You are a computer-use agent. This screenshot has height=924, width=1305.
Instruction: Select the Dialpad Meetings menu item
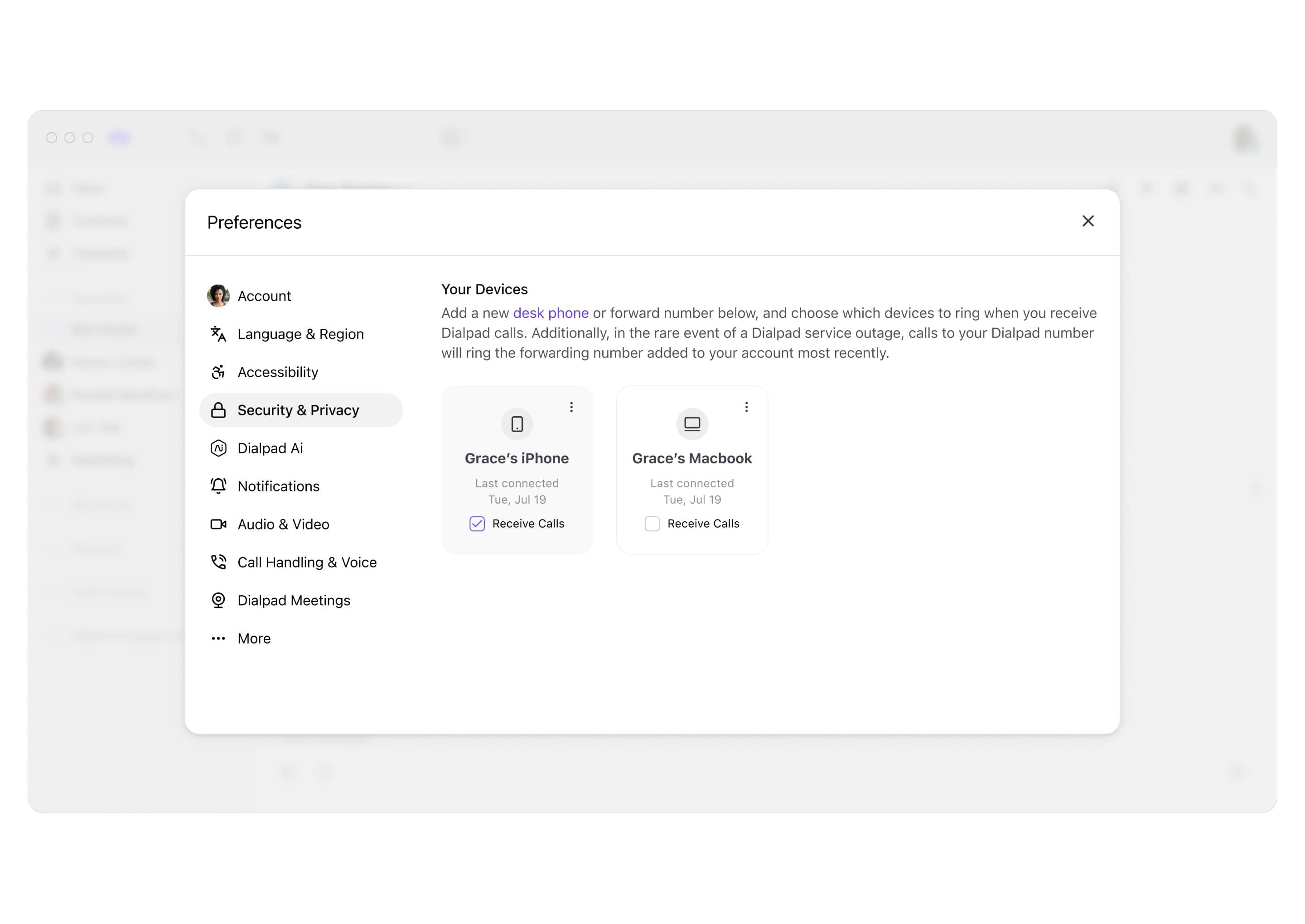(293, 600)
